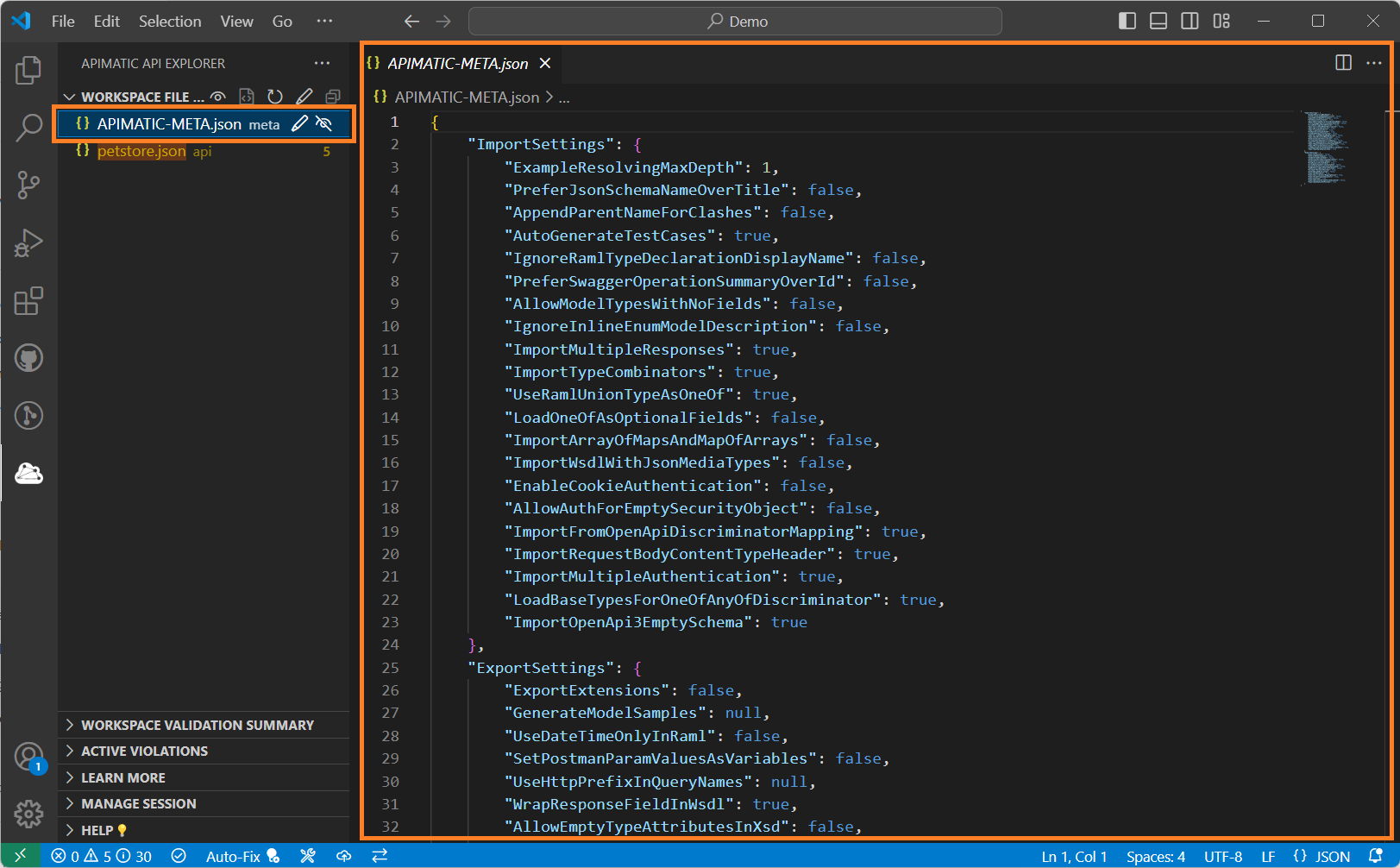This screenshot has height=868, width=1400.
Task: Collapse all in Workspace Files section
Action: point(332,97)
